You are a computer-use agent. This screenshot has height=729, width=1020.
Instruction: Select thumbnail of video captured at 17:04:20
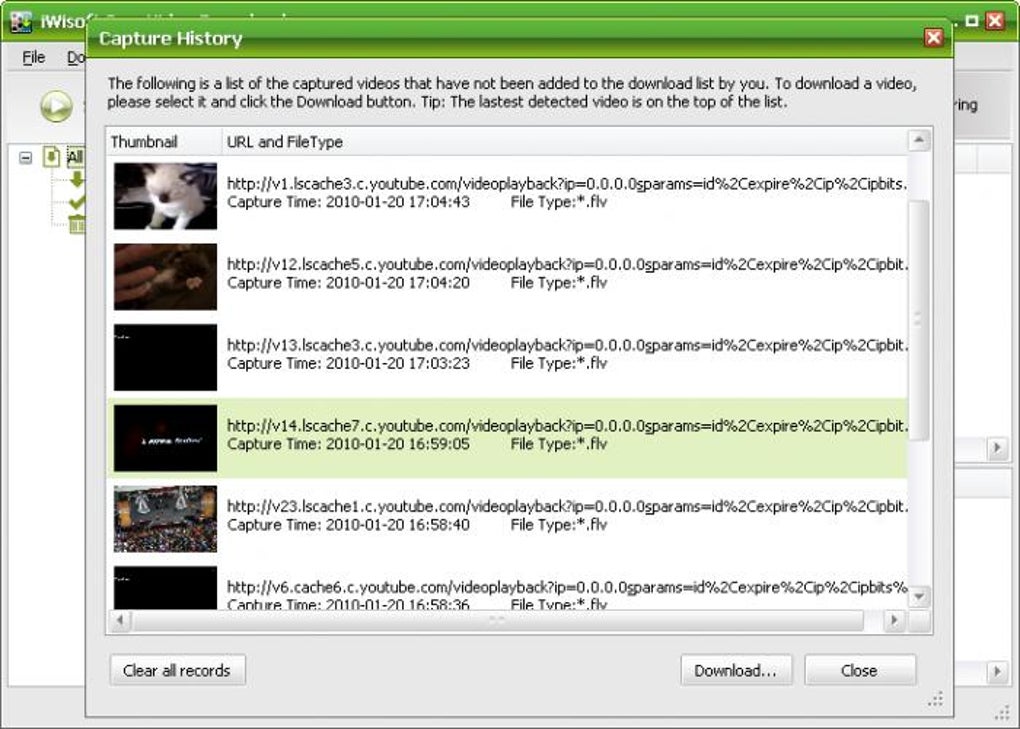pos(165,276)
